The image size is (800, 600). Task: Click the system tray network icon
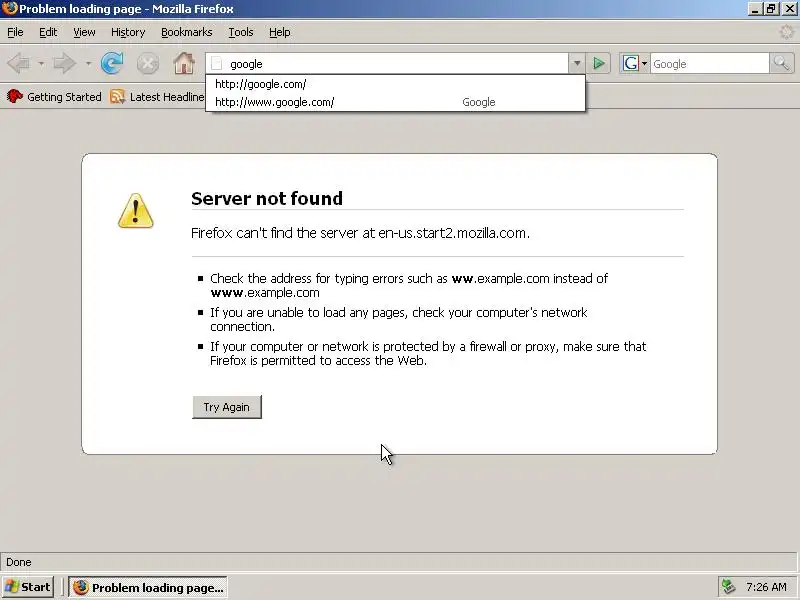tap(728, 587)
